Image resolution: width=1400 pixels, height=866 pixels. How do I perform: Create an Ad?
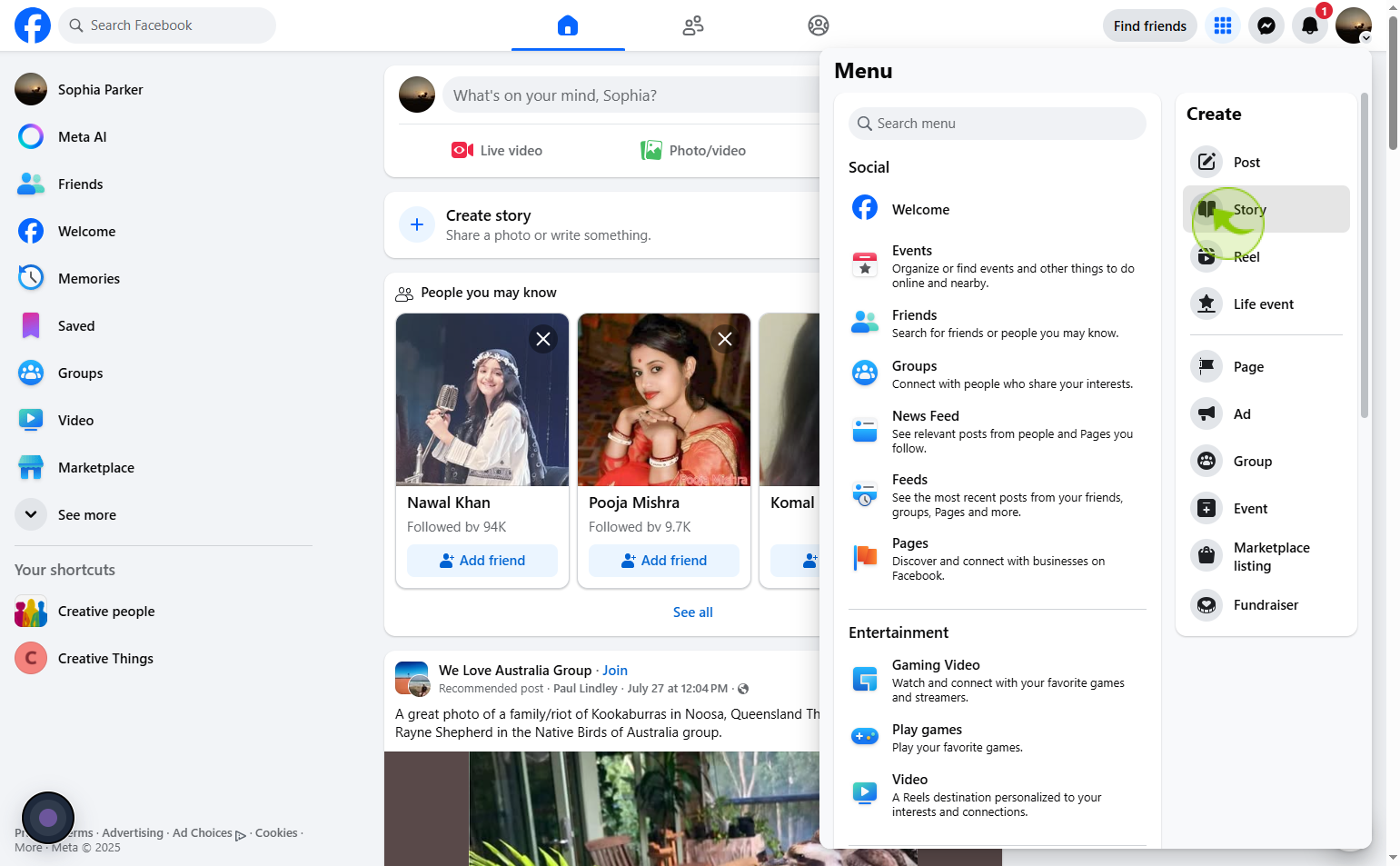(x=1266, y=413)
